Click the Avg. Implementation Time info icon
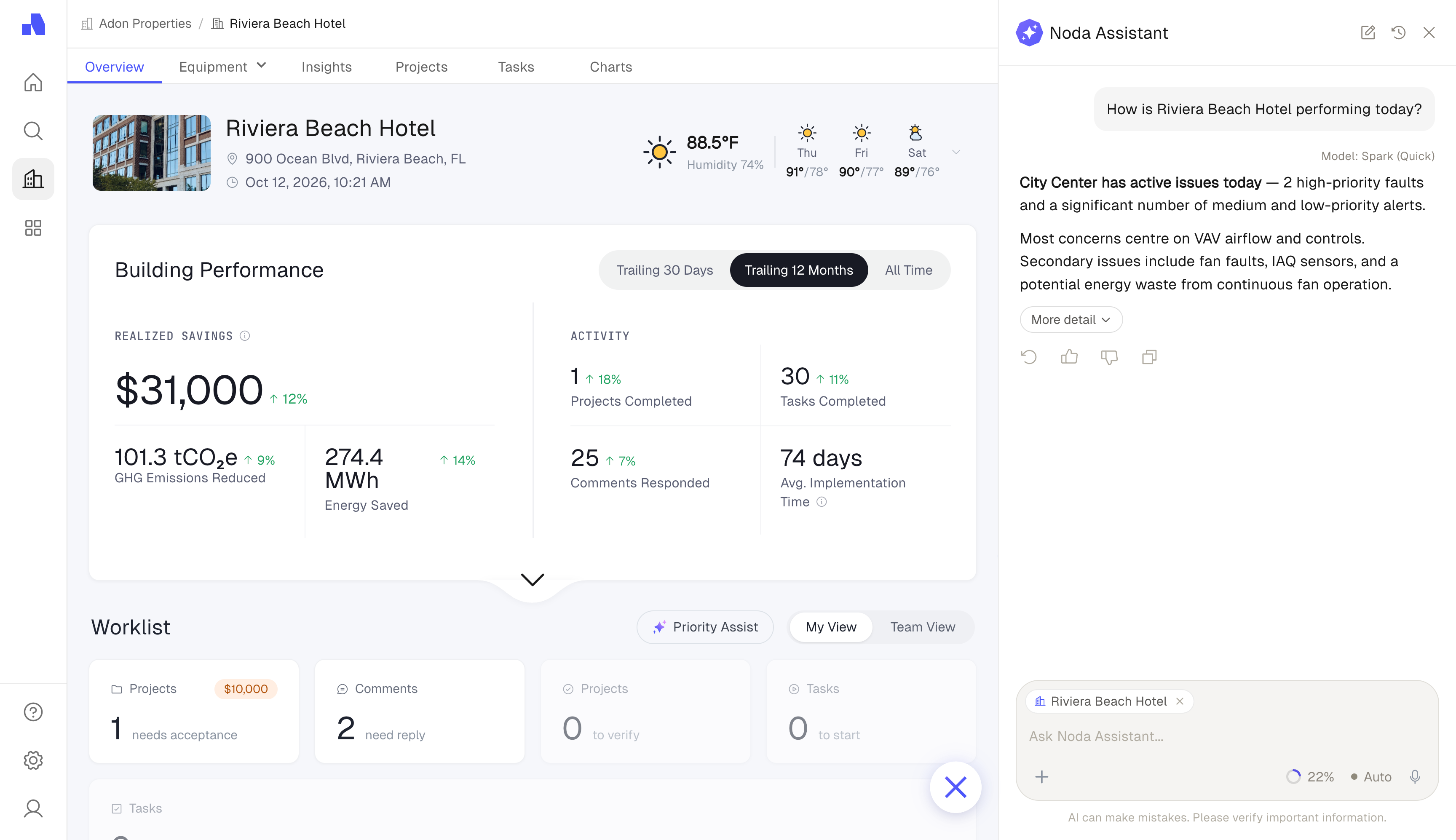The width and height of the screenshot is (1456, 840). pos(822,502)
